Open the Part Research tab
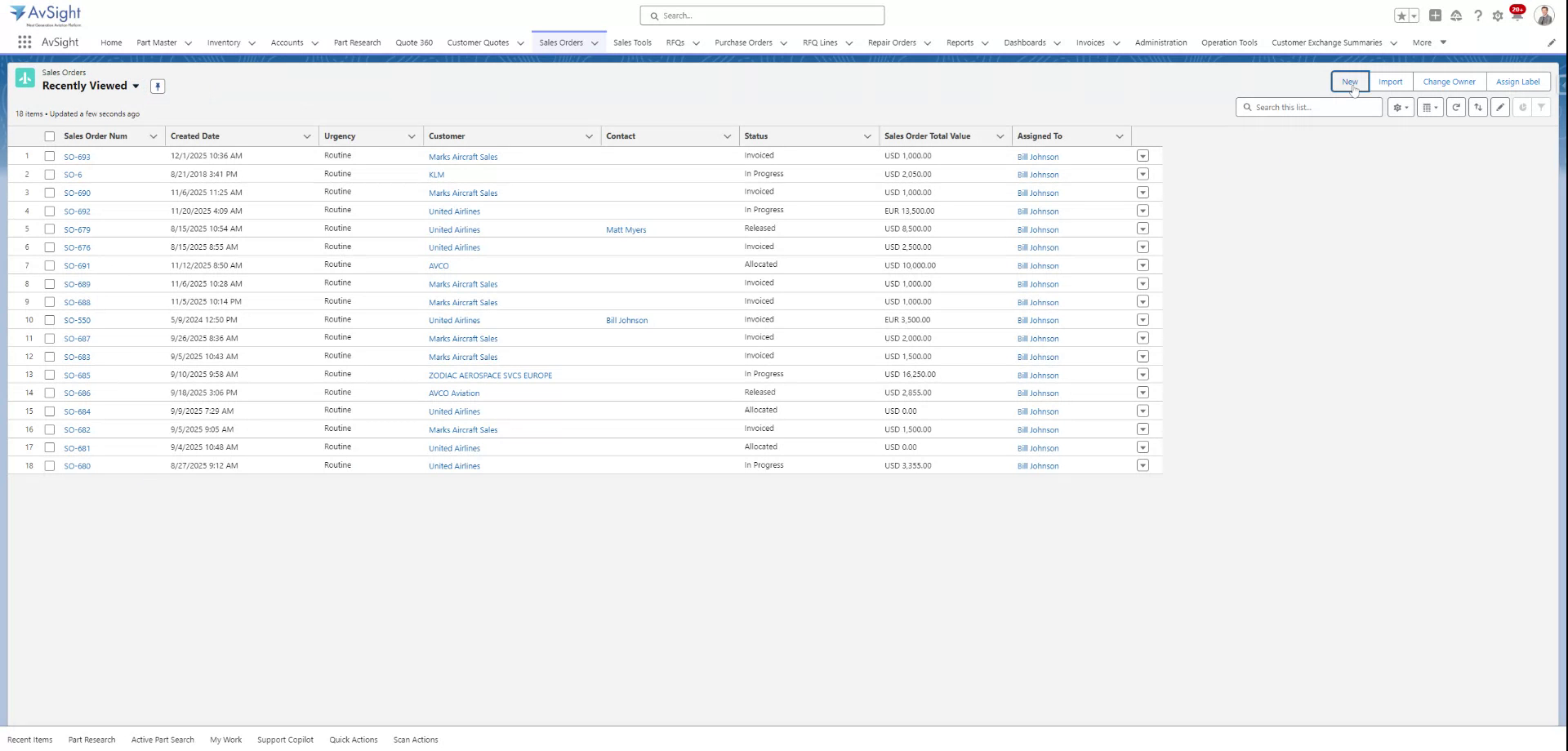 [x=357, y=42]
